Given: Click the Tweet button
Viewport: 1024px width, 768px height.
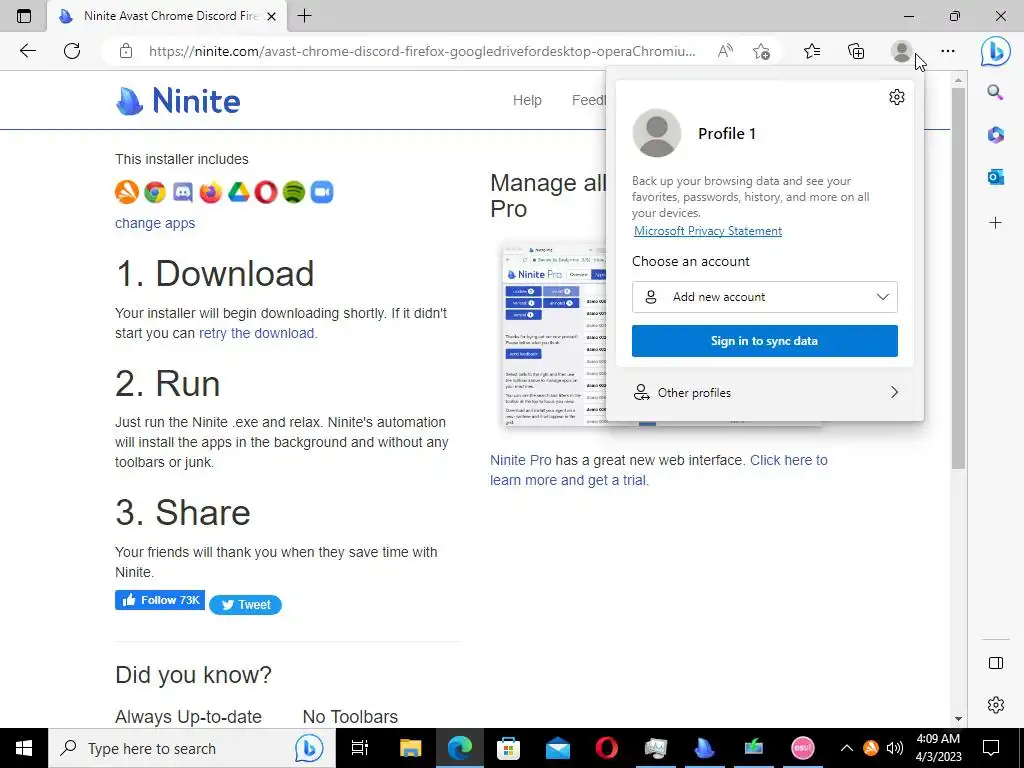Looking at the screenshot, I should [x=246, y=605].
